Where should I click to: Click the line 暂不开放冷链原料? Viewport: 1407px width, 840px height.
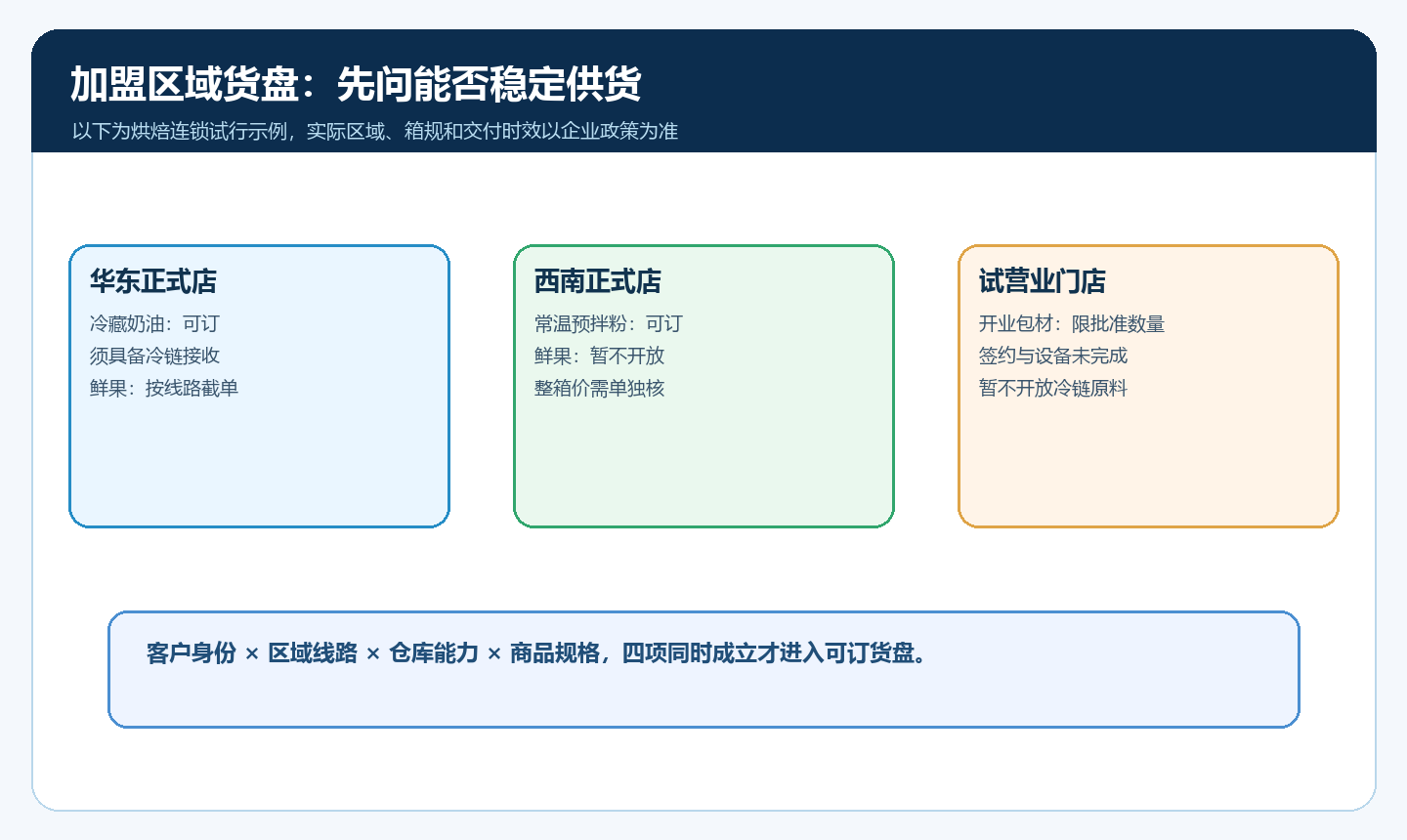[1053, 388]
